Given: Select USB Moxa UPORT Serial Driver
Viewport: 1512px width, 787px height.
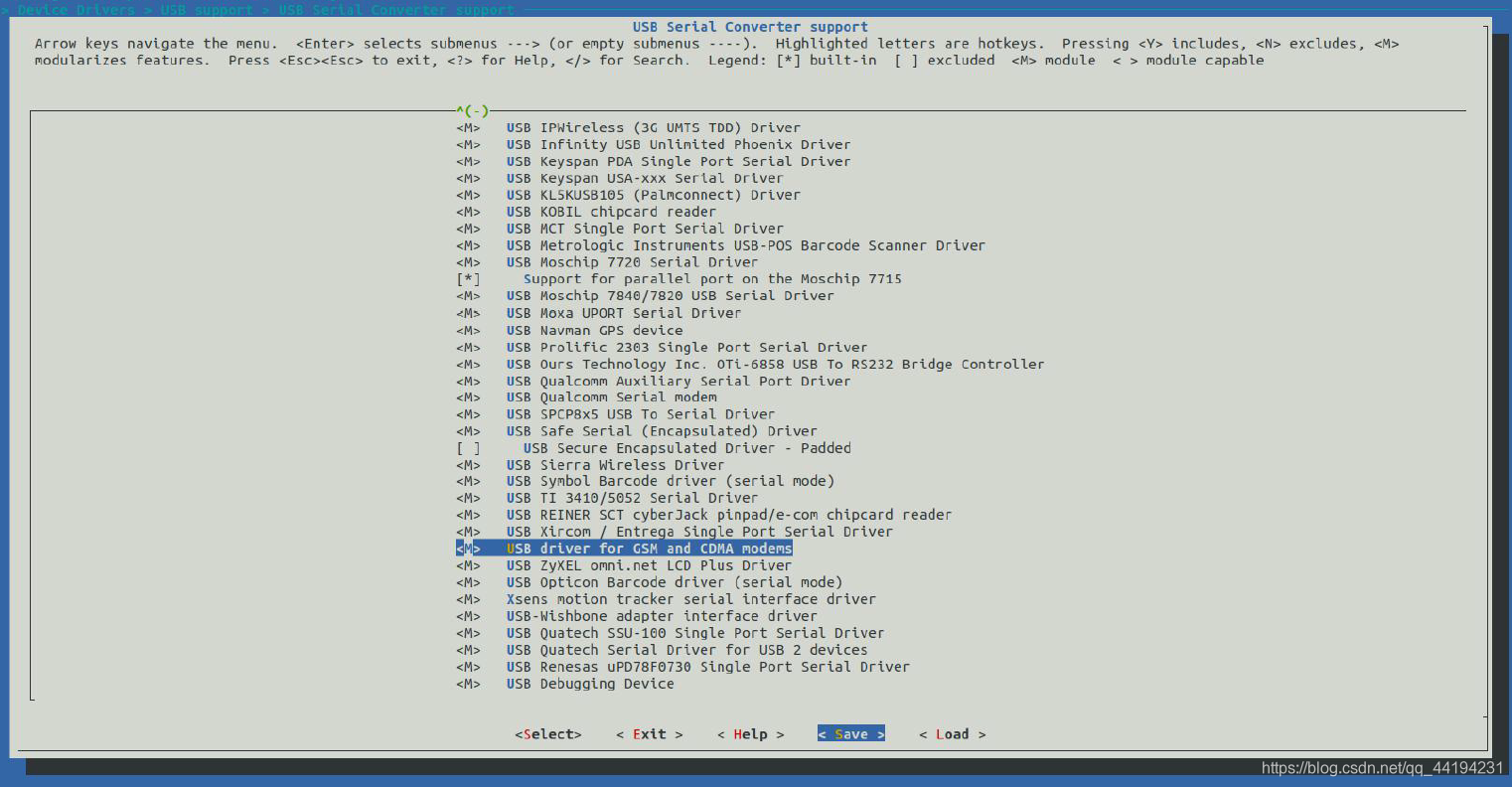Looking at the screenshot, I should pyautogui.click(x=624, y=313).
